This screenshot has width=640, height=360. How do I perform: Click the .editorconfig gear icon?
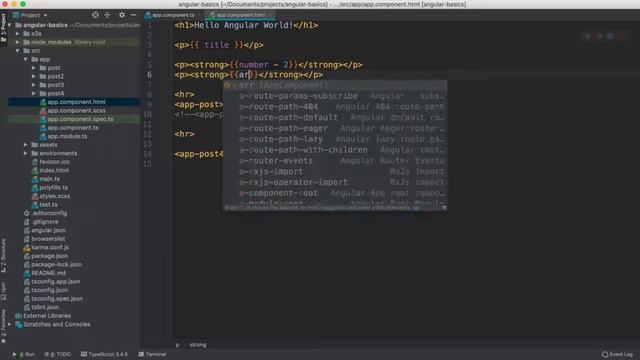pyautogui.click(x=27, y=213)
